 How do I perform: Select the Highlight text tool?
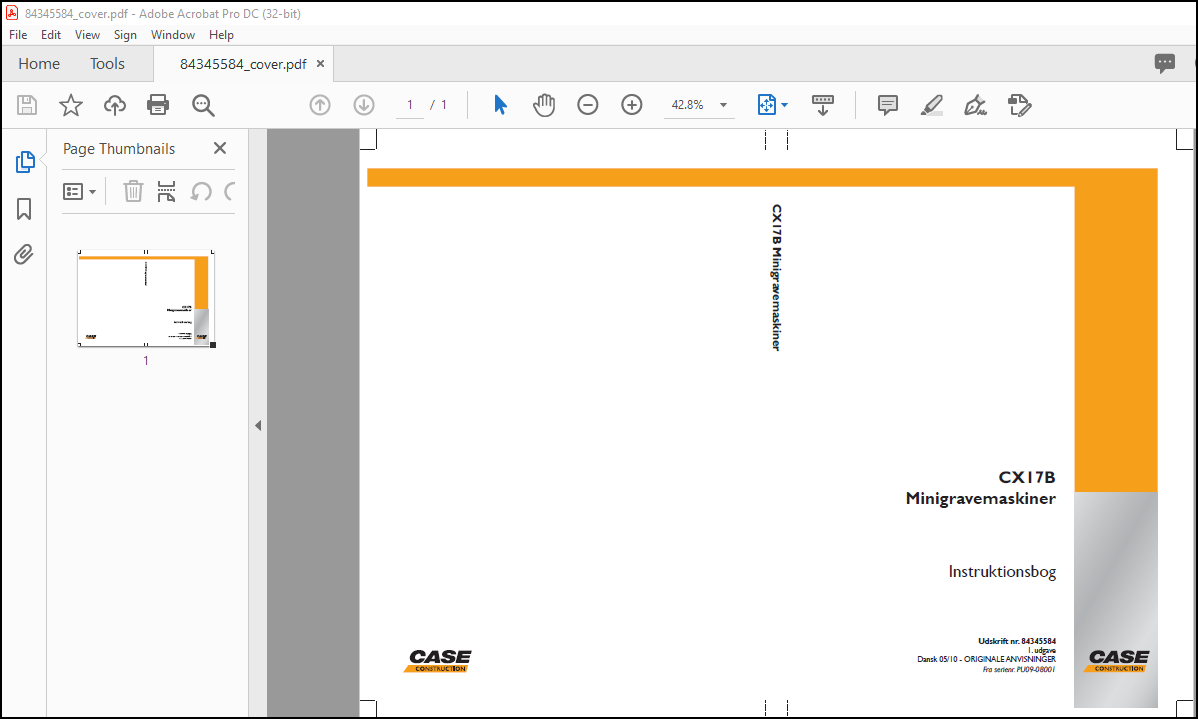(x=931, y=105)
